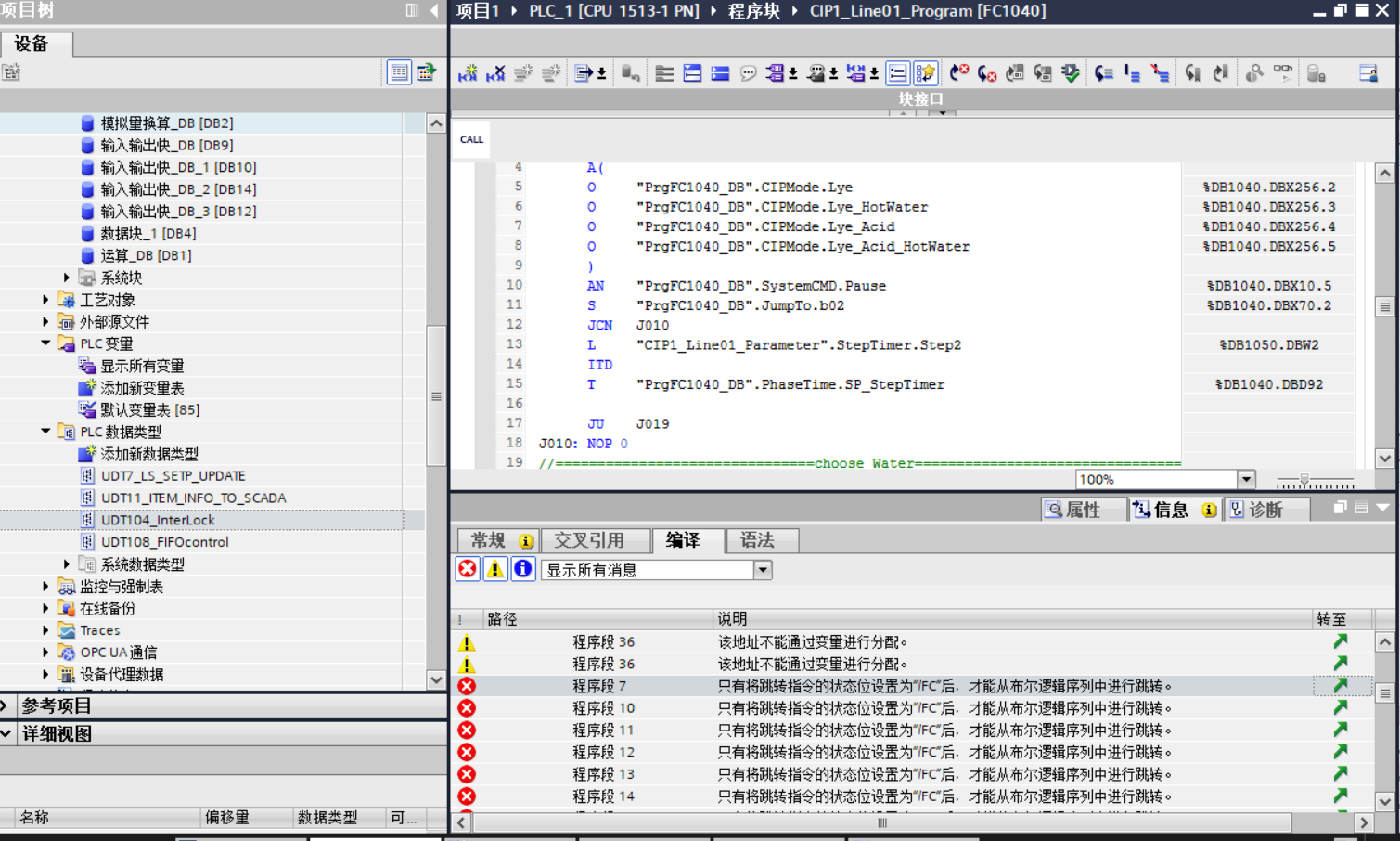Viewport: 1400px width, 841px height.
Task: Adjust the editor zoom slider
Action: [x=1304, y=480]
